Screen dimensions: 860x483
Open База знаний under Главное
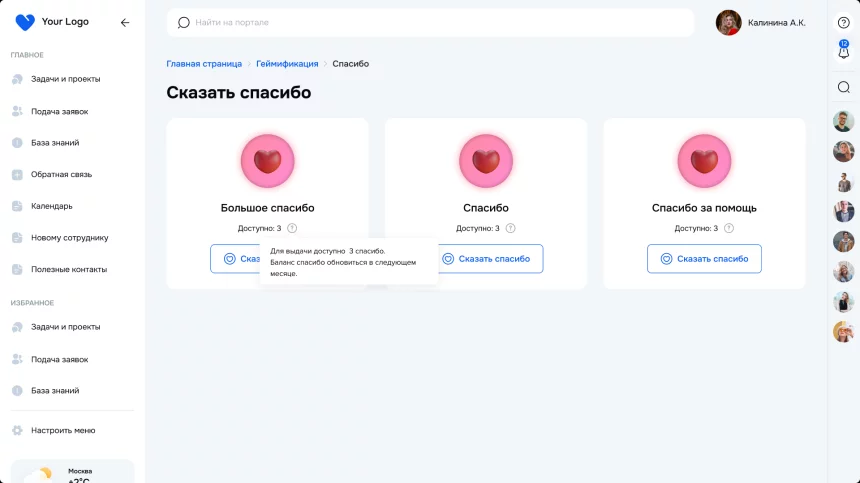click(55, 143)
